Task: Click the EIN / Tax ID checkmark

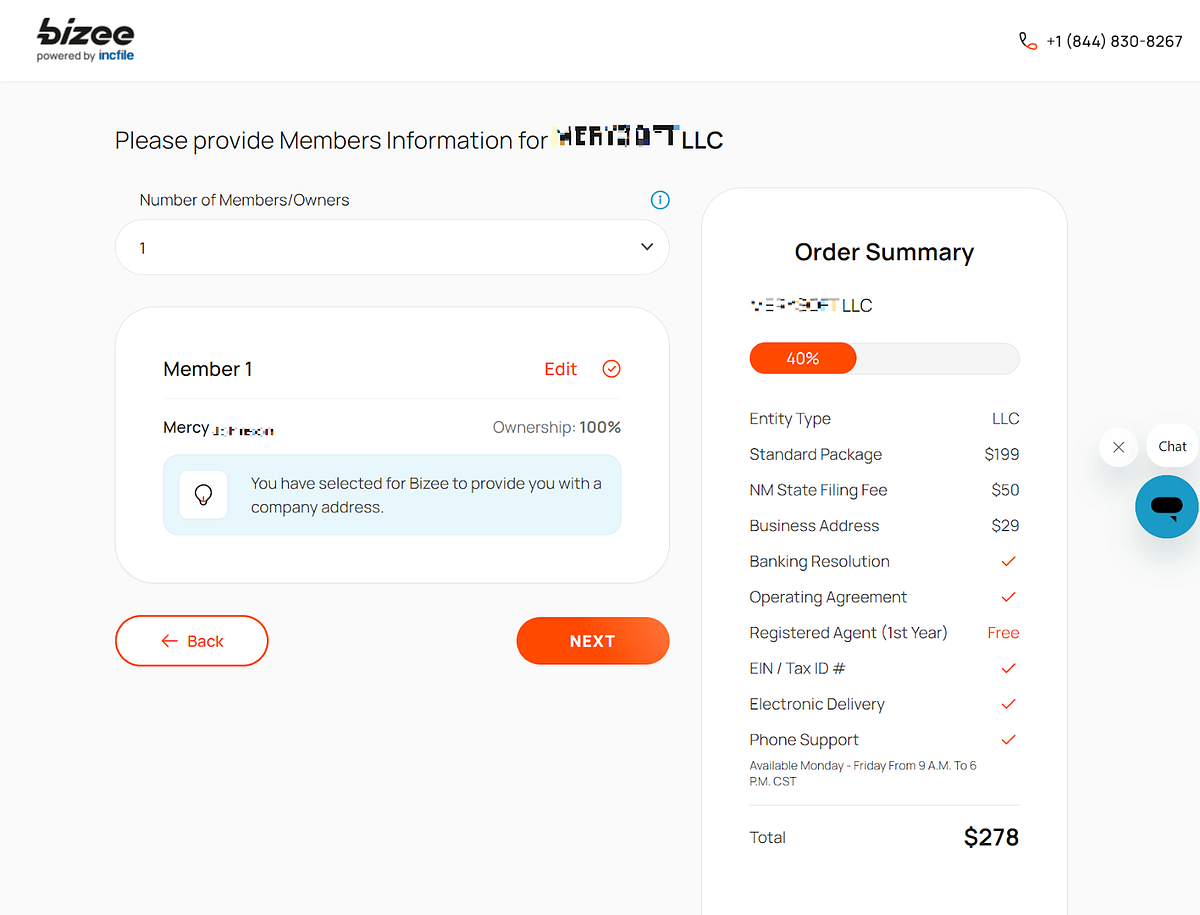Action: (1008, 669)
